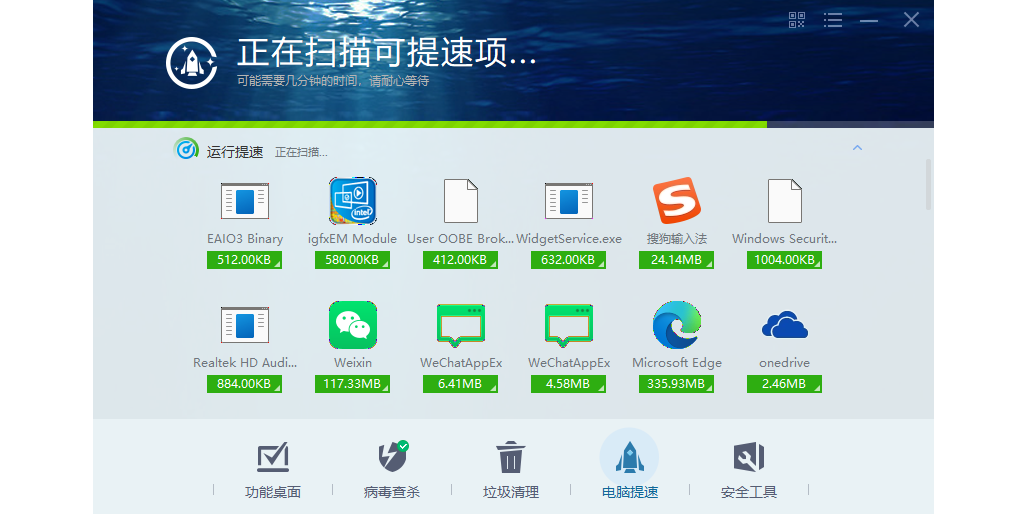
Task: Open the 412.00KB dropdown for User OOBE Broker
Action: coord(461,260)
